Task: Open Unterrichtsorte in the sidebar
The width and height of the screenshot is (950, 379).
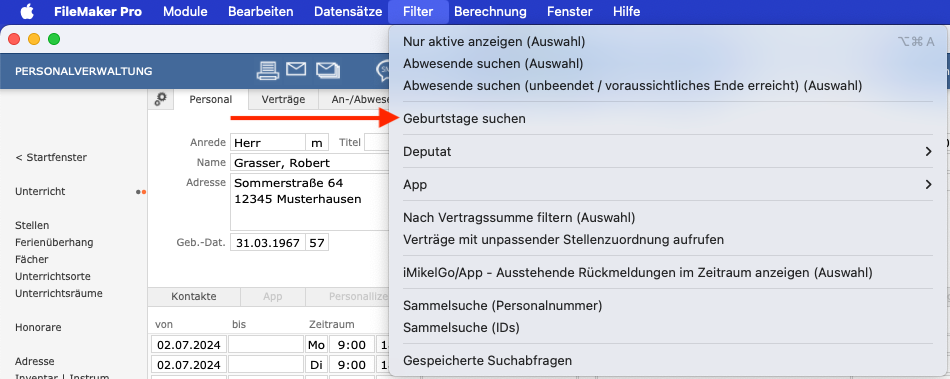Action: 53,276
